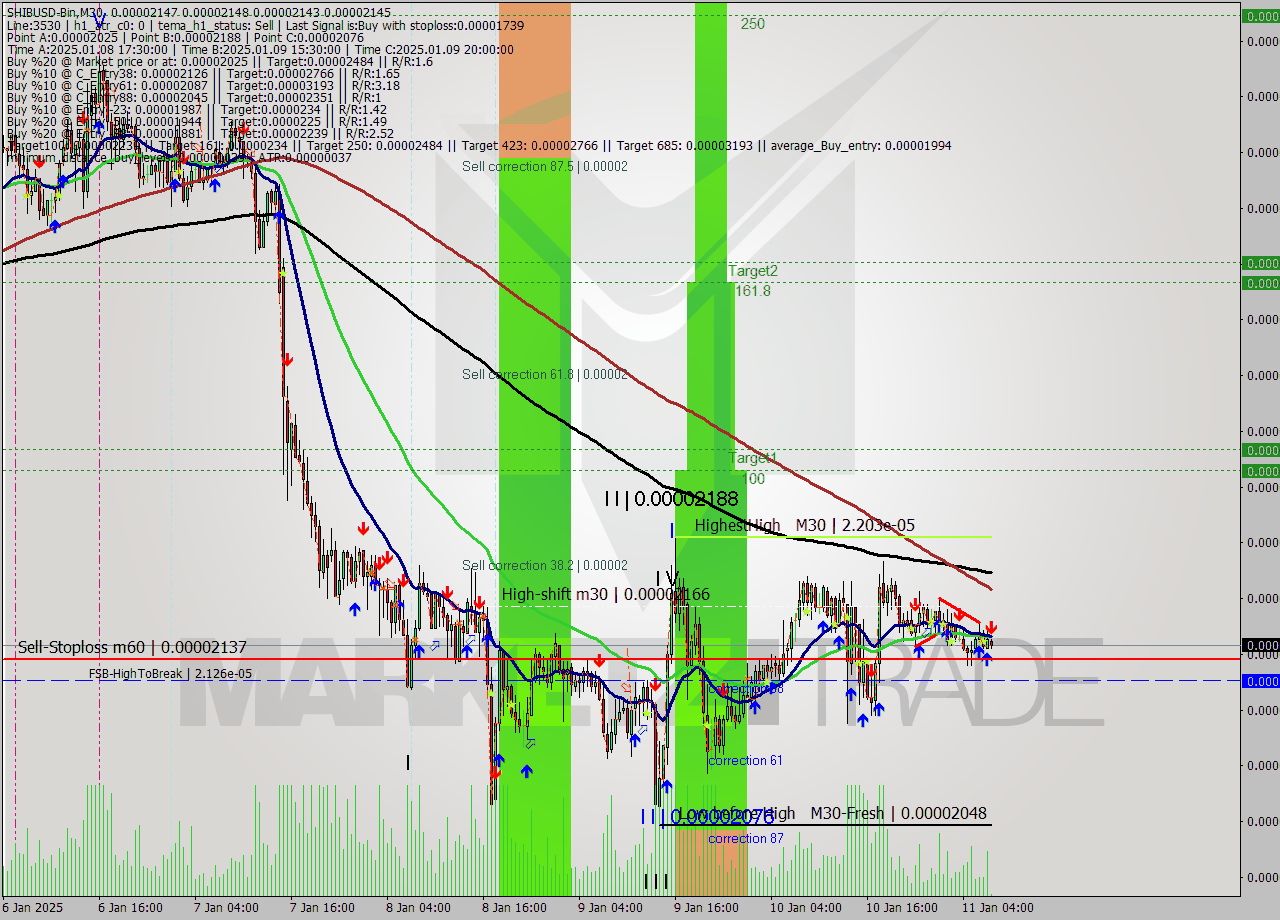
Task: Click the 'Sell-Stoploss m60 | 0.00002137' label
Action: click(132, 648)
